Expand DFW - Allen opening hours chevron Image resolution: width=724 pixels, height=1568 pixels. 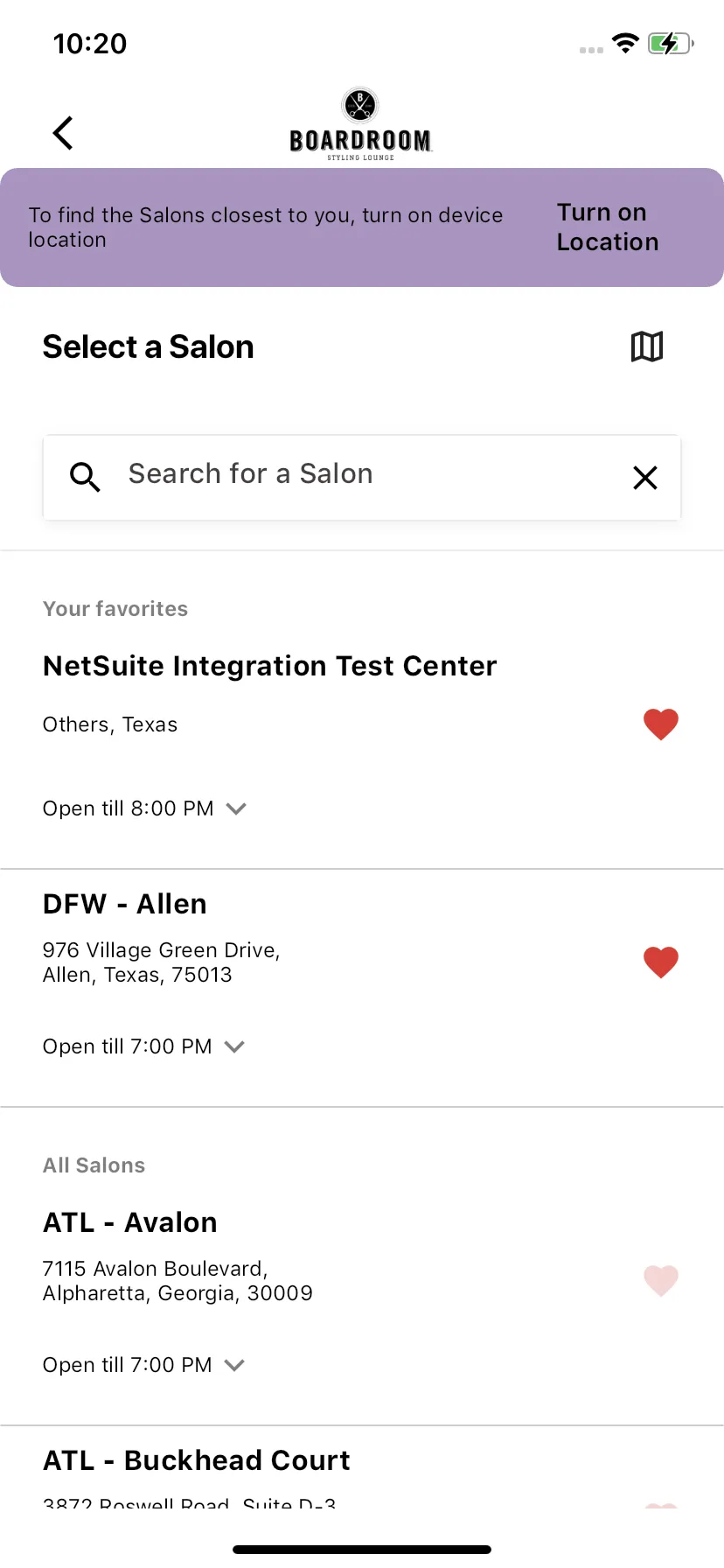pyautogui.click(x=234, y=1046)
